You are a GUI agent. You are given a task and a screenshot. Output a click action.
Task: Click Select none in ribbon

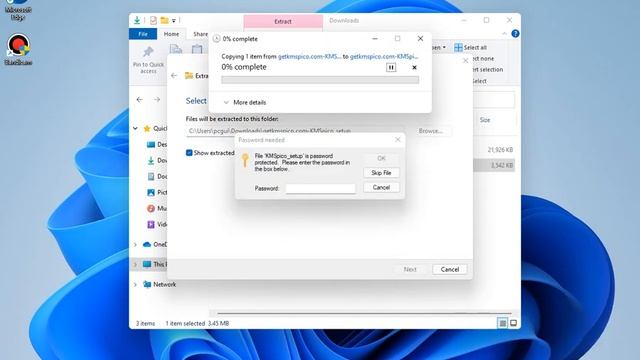coord(483,58)
